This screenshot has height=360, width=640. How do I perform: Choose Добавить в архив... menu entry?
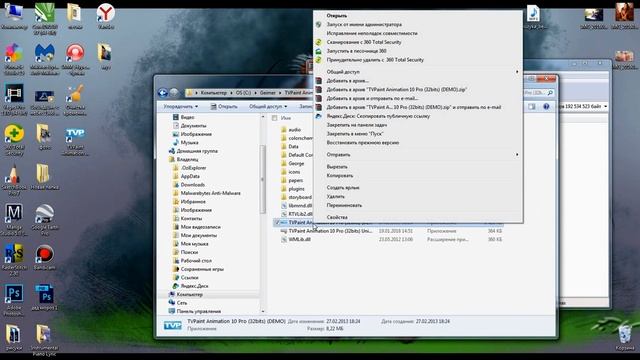tap(418, 81)
